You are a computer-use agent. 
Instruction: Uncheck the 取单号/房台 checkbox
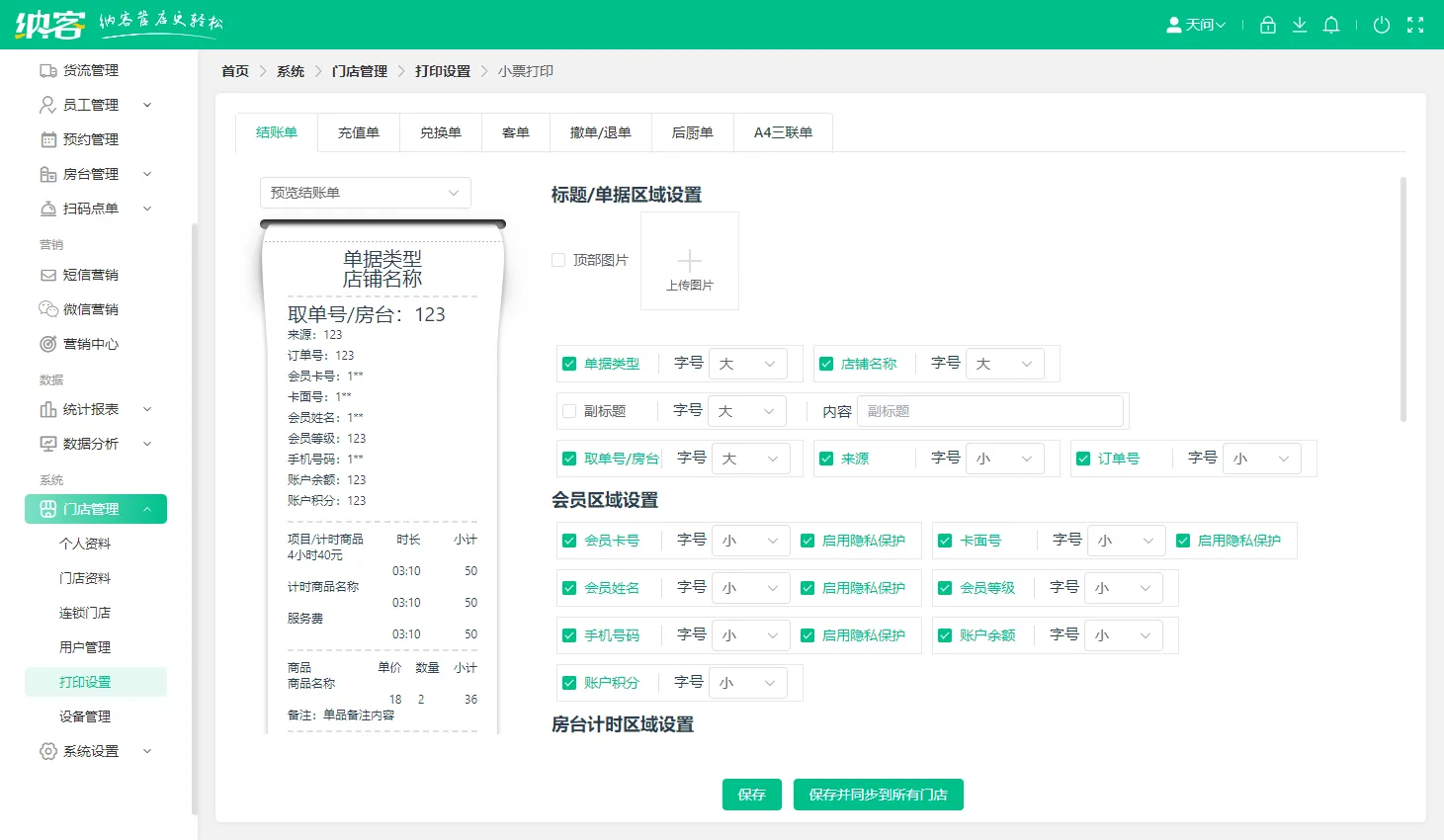(x=569, y=459)
